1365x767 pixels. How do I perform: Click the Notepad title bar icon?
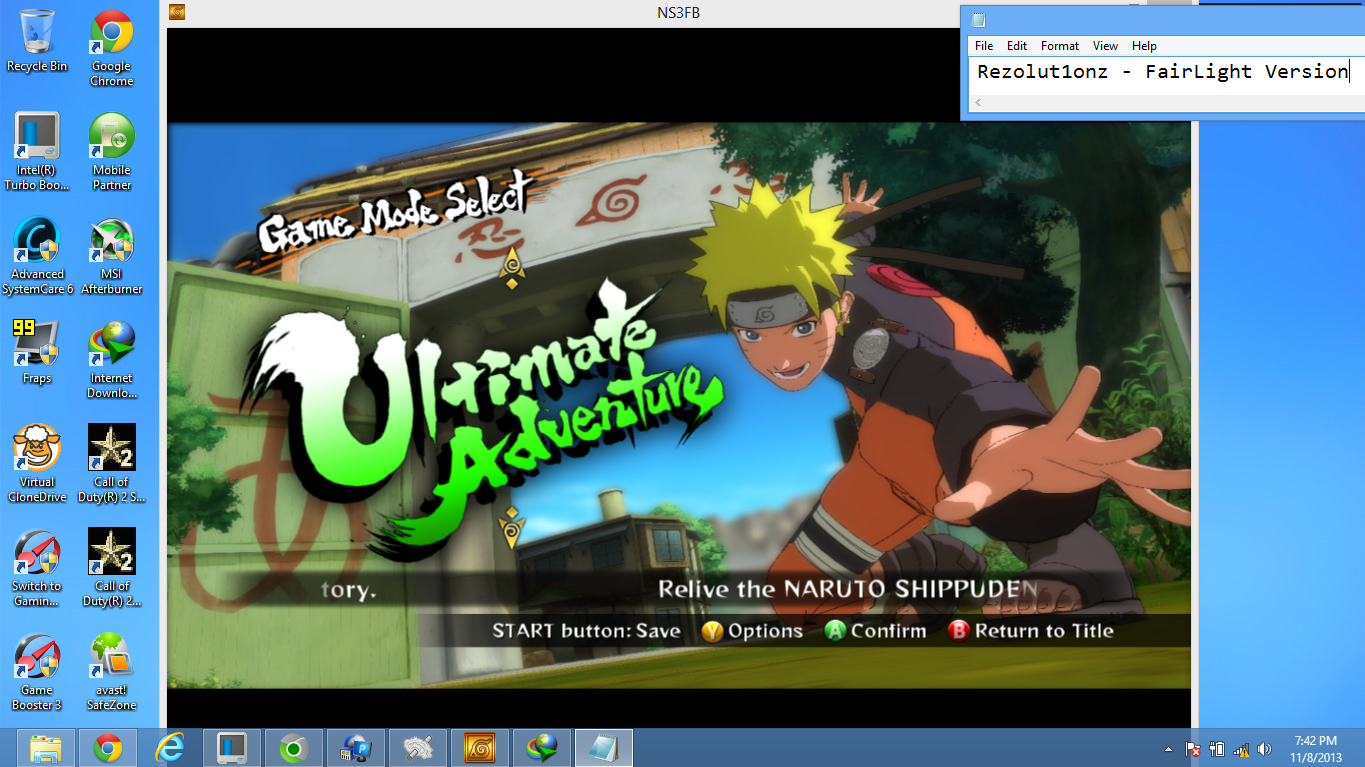(979, 19)
